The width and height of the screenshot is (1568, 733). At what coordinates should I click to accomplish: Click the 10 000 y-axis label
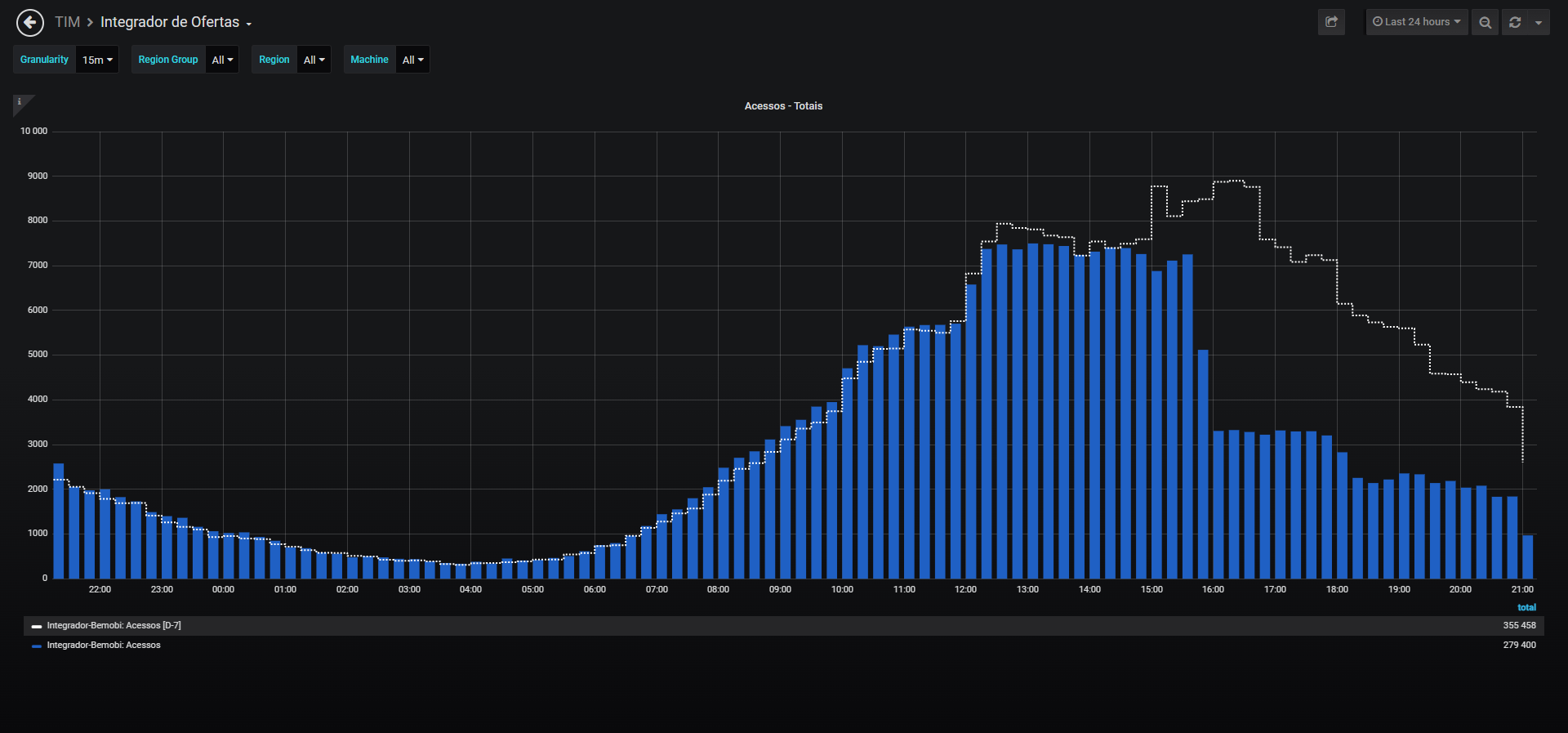33,132
